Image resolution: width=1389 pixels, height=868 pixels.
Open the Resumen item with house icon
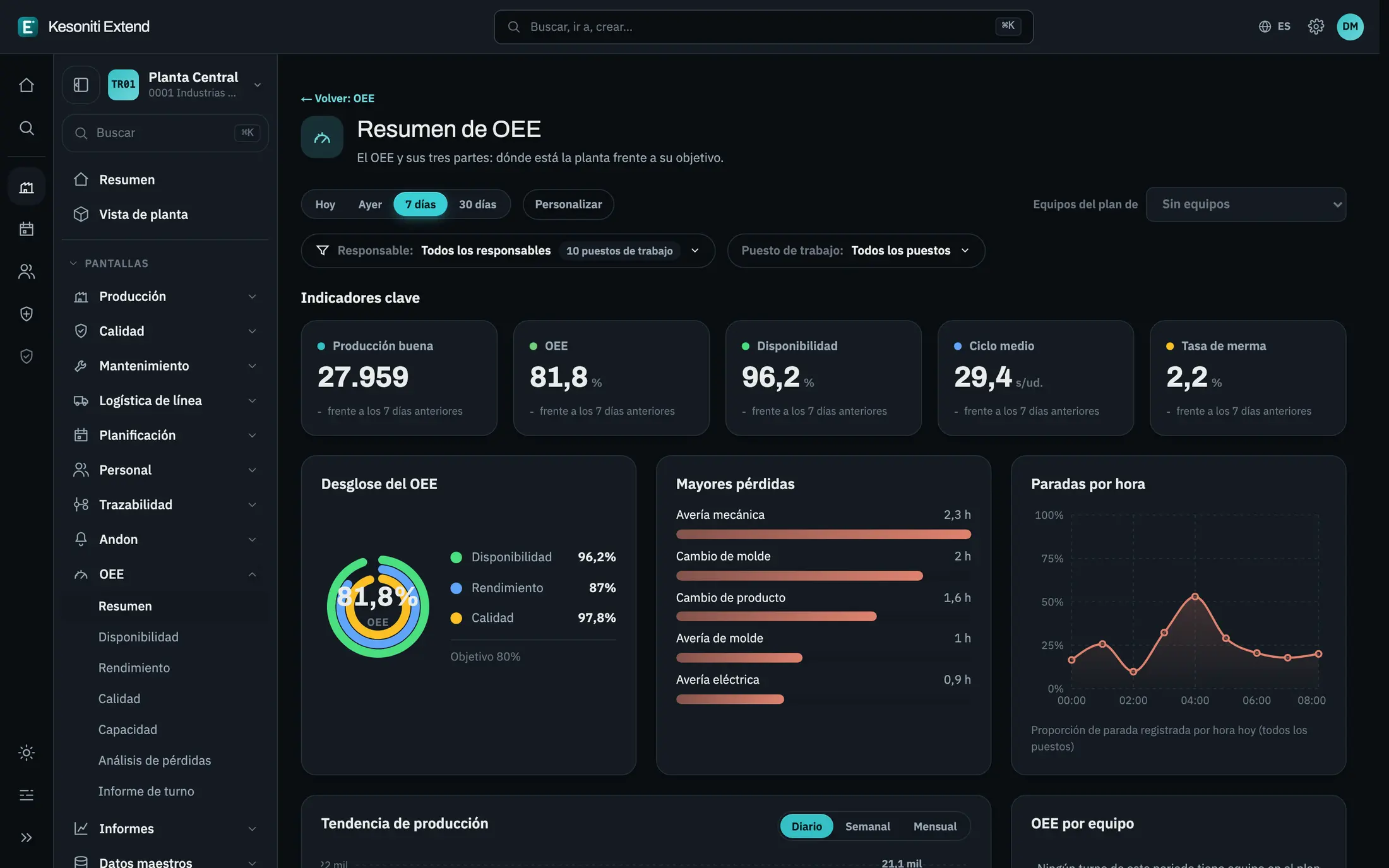point(165,179)
